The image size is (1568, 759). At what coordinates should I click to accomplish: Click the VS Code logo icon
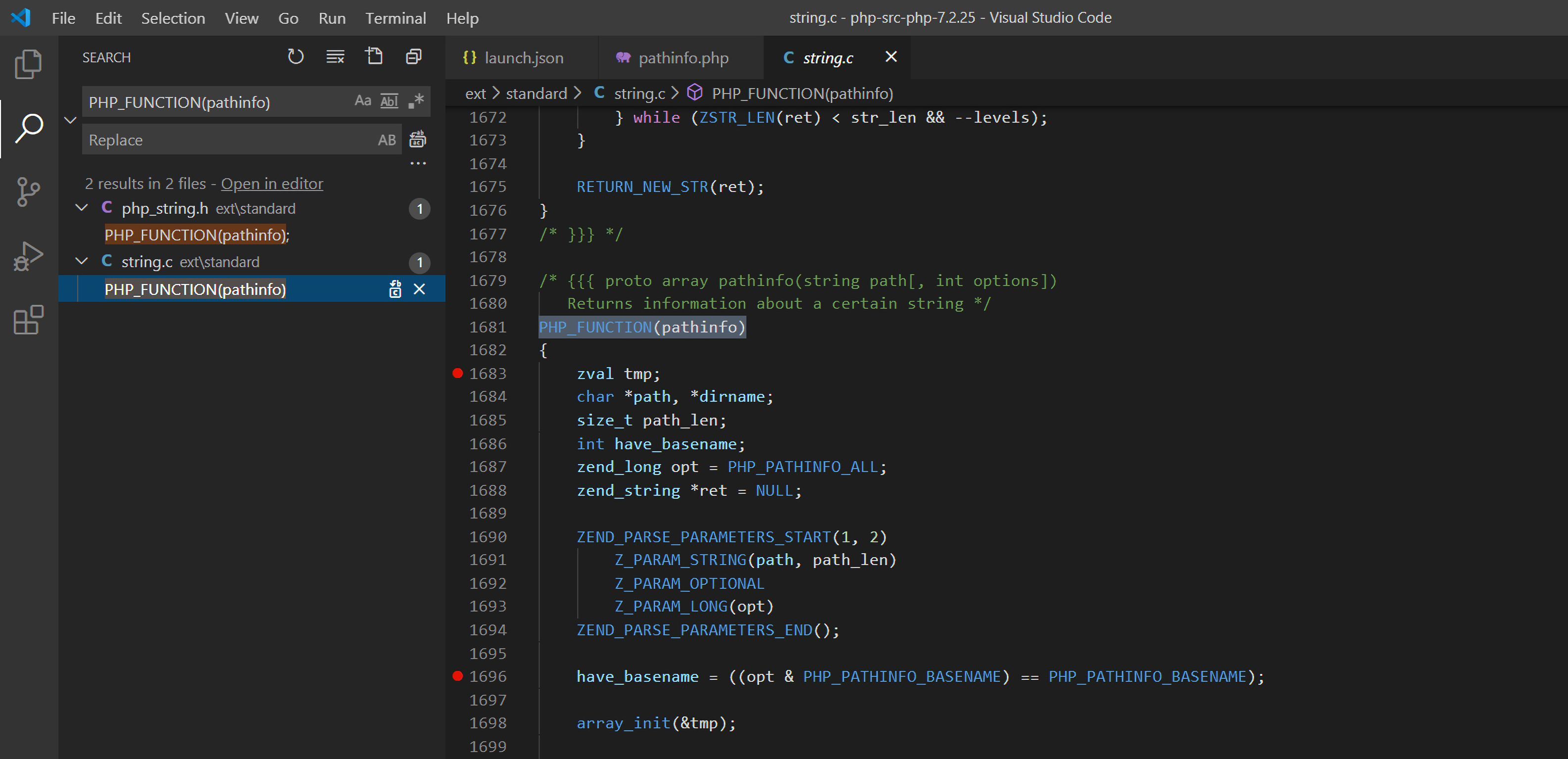21,17
